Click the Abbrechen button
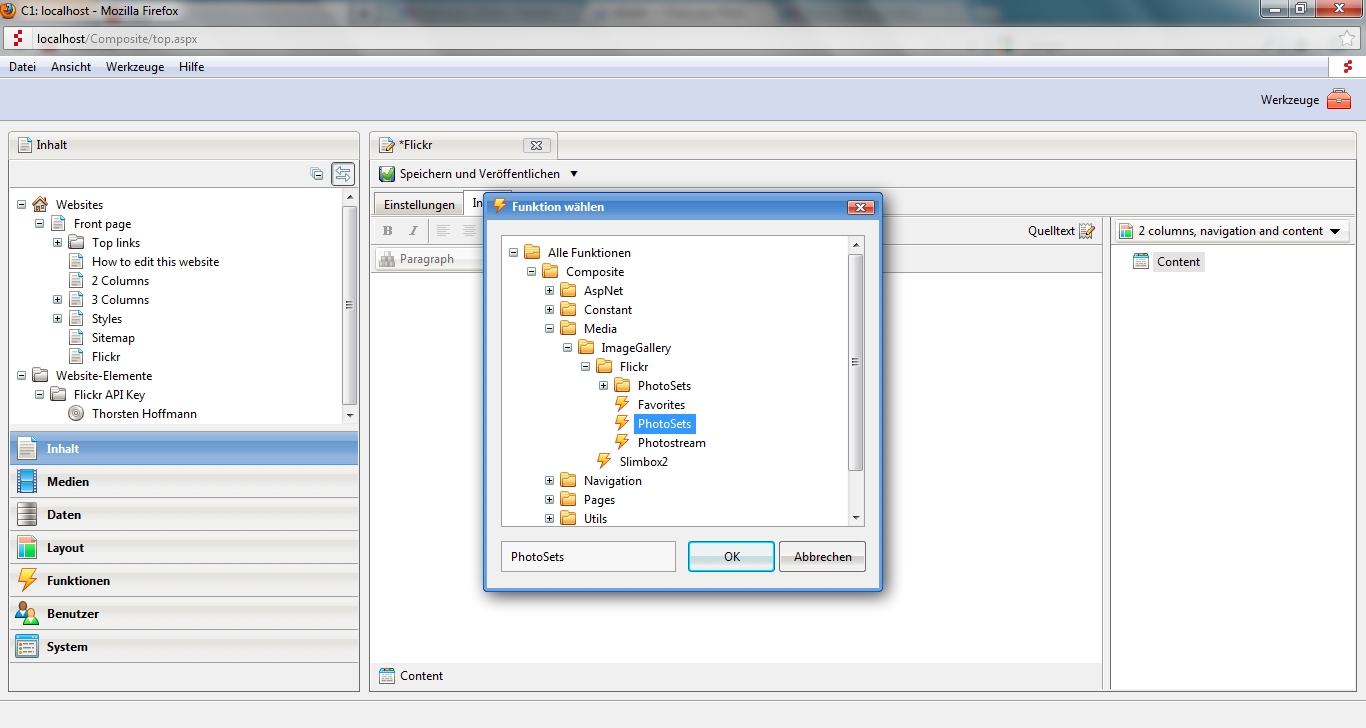This screenshot has width=1366, height=728. [822, 557]
